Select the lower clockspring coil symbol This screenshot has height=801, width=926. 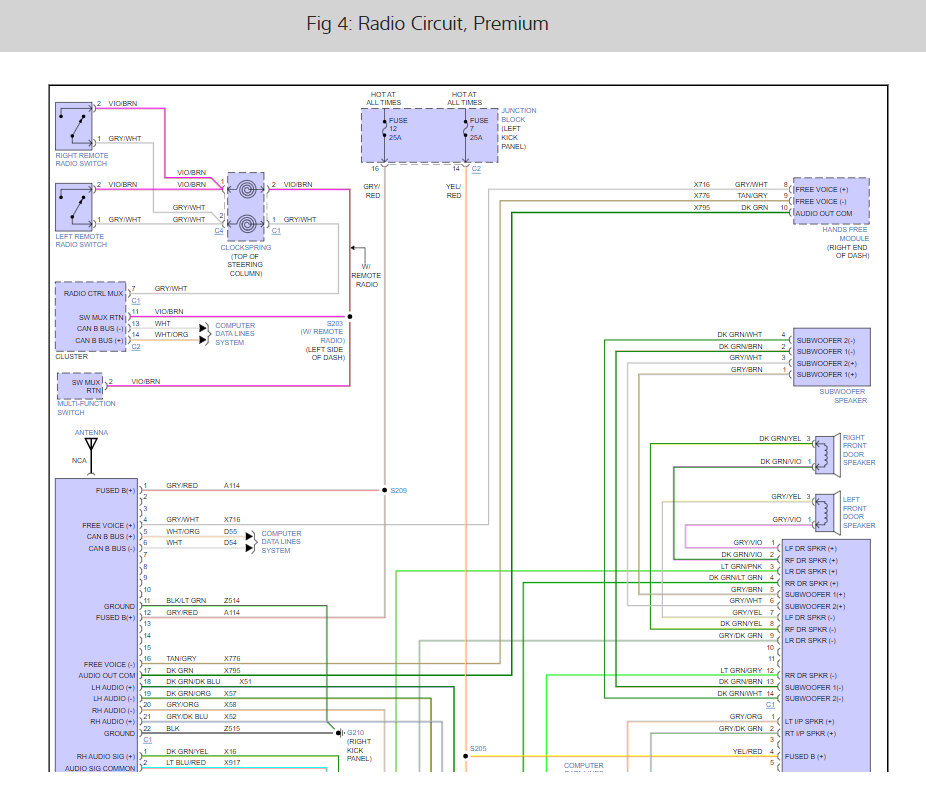coord(247,224)
